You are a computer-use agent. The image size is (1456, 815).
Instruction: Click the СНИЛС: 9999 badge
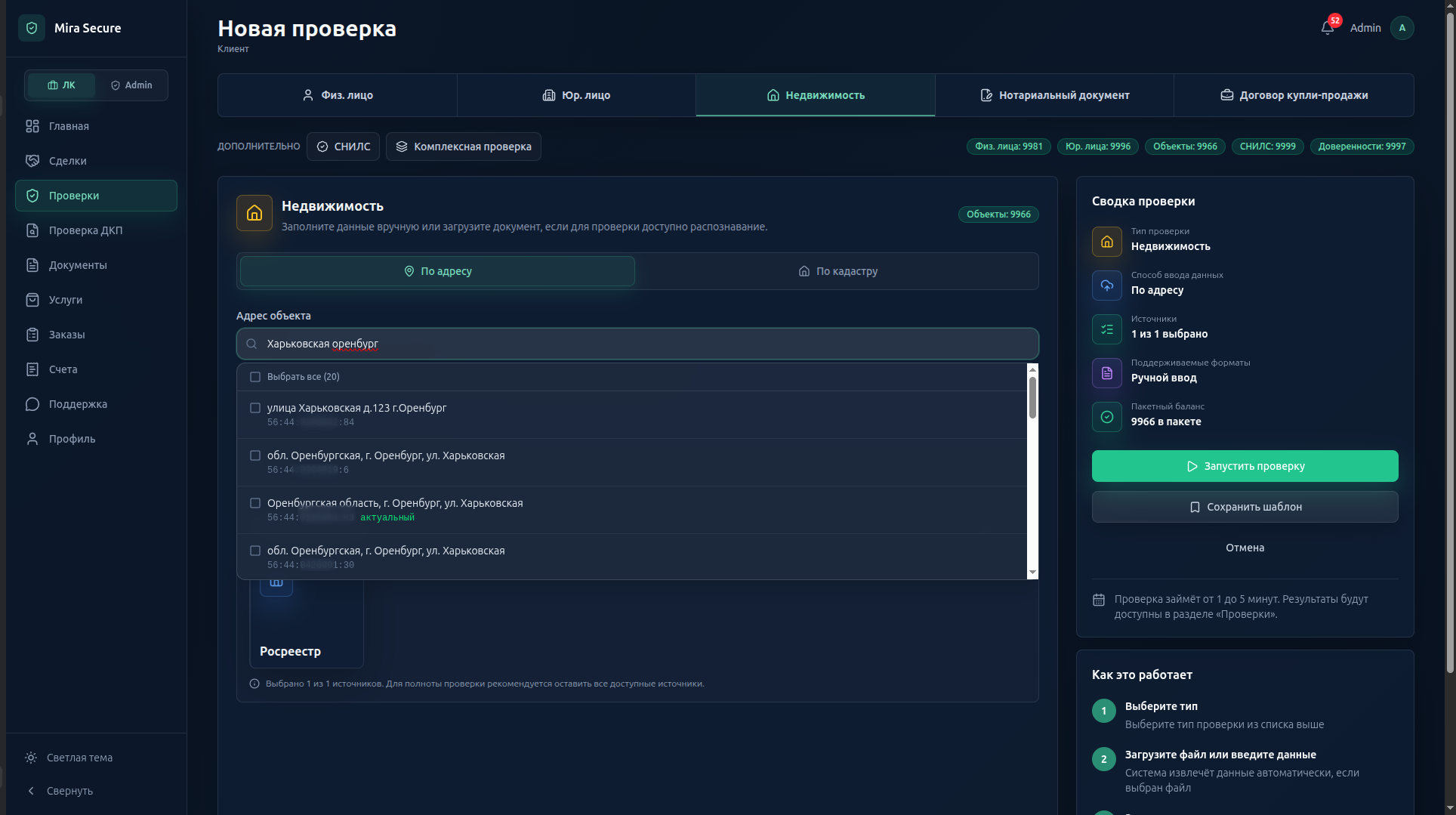[x=1267, y=147]
